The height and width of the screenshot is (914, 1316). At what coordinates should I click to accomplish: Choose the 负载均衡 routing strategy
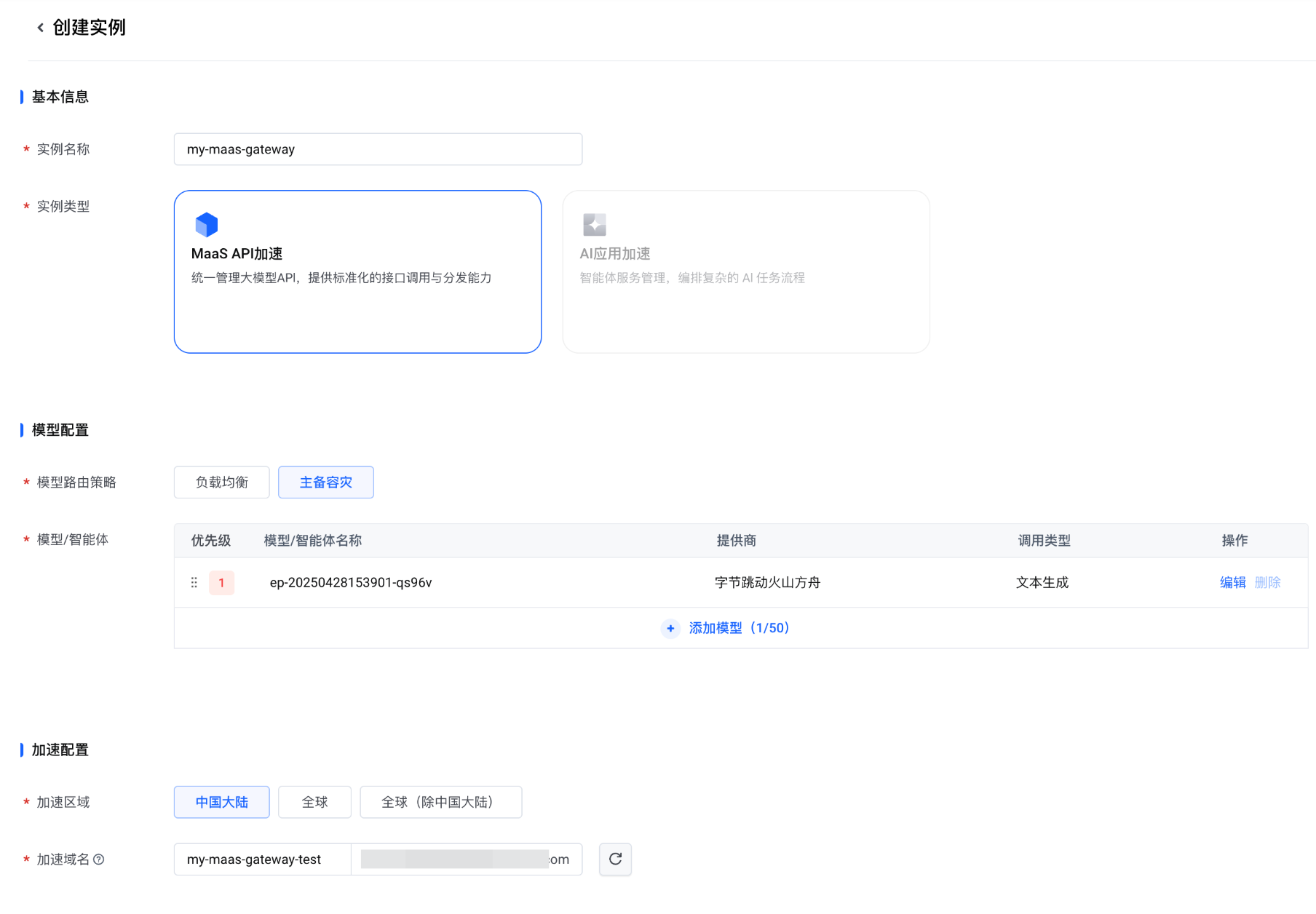[222, 482]
